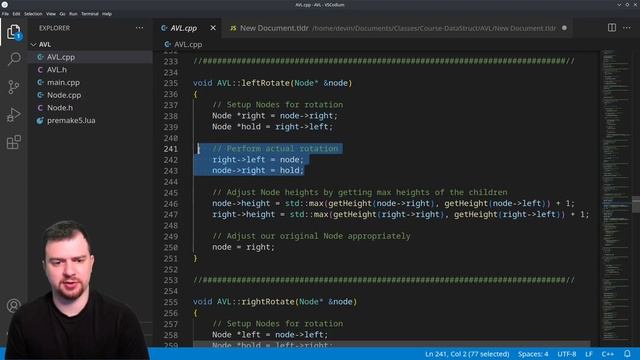Viewport: 640px width, 360px height.
Task: Open Source Control view icon
Action: (x=13, y=87)
